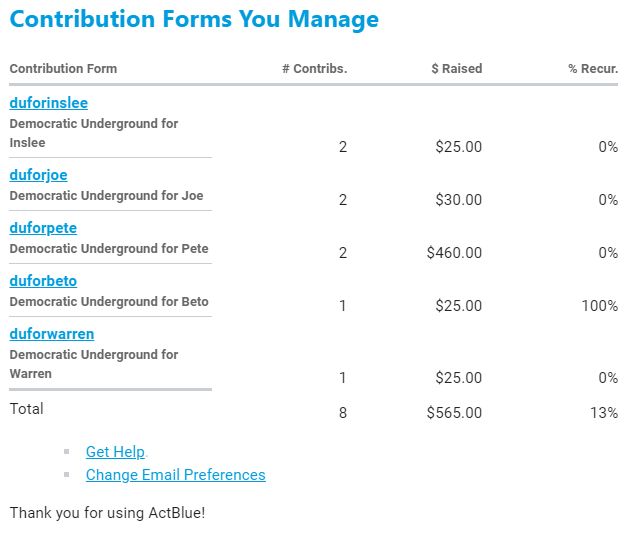This screenshot has height=538, width=631.
Task: Click the Thank you for using ActBlue text
Action: tap(107, 513)
